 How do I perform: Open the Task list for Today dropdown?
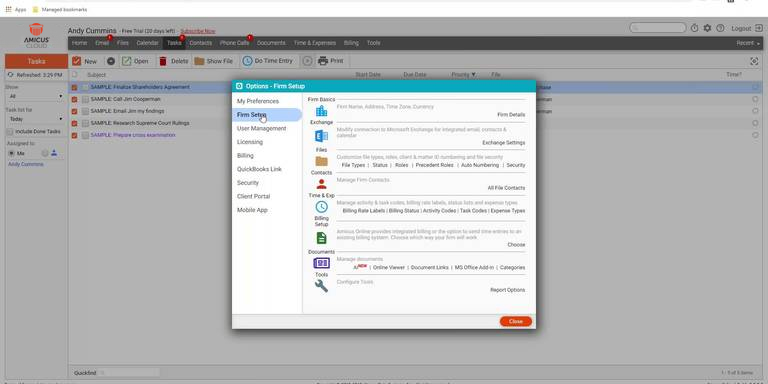36,119
